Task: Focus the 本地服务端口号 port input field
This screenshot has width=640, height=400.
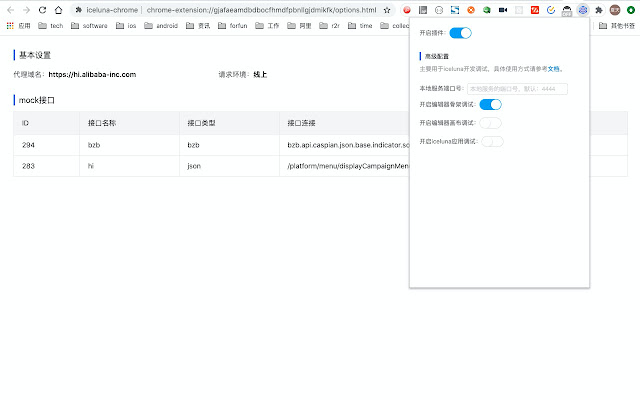Action: coord(517,89)
